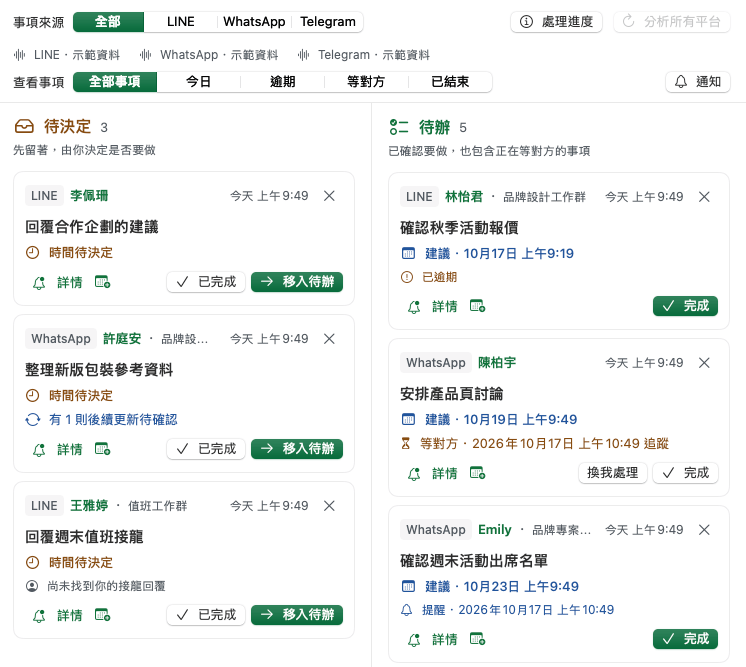Click 換我處理 on 安排產品頁討論
The image size is (746, 667).
click(x=613, y=473)
